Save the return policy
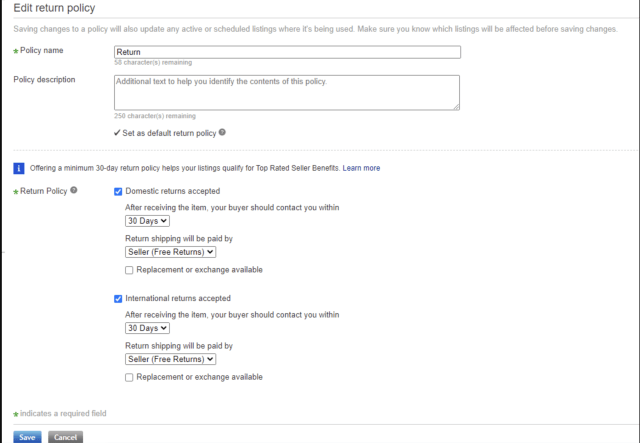This screenshot has width=640, height=443. pyautogui.click(x=27, y=437)
